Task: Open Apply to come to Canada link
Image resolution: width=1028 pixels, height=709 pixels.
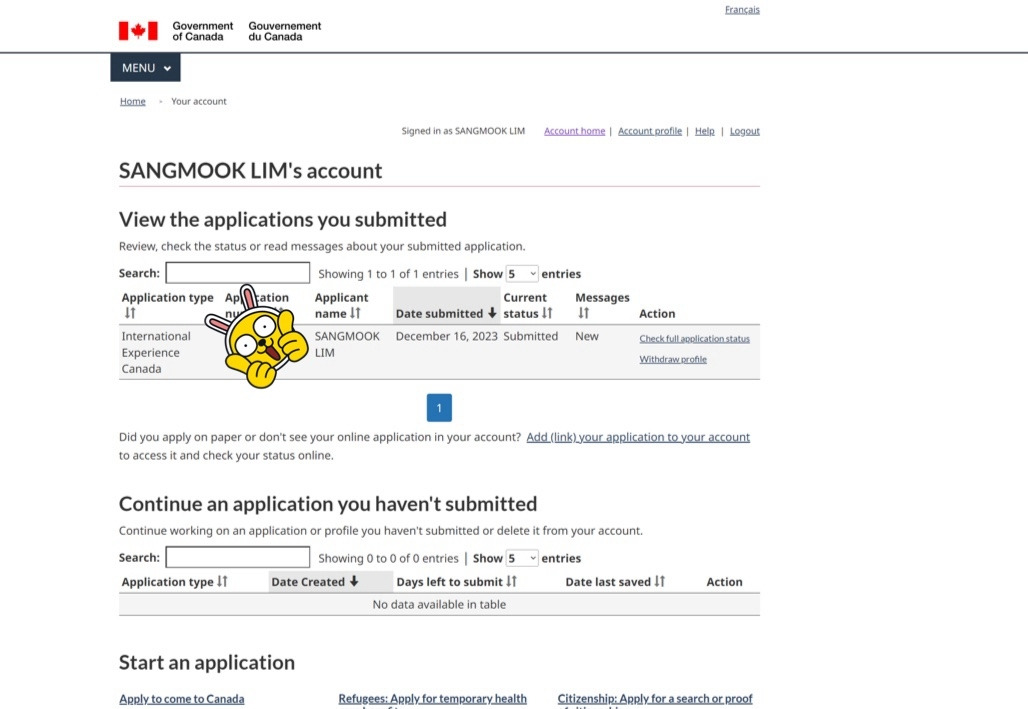Action: tap(182, 699)
